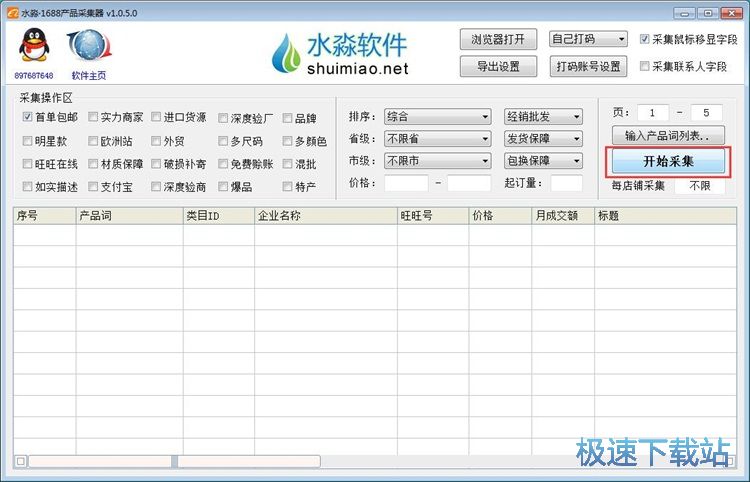
Task: Click the 软件主页 link text
Action: 89,76
